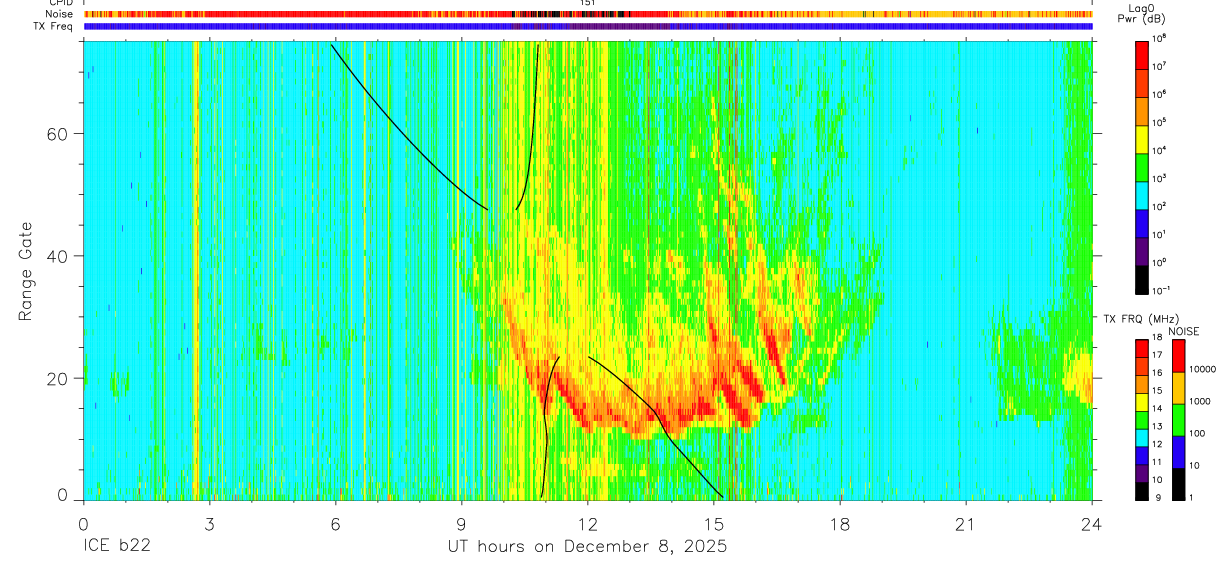Image resolution: width=1228 pixels, height=567 pixels.
Task: Click the red top segment of the NOISE color bar
Action: 1180,355
